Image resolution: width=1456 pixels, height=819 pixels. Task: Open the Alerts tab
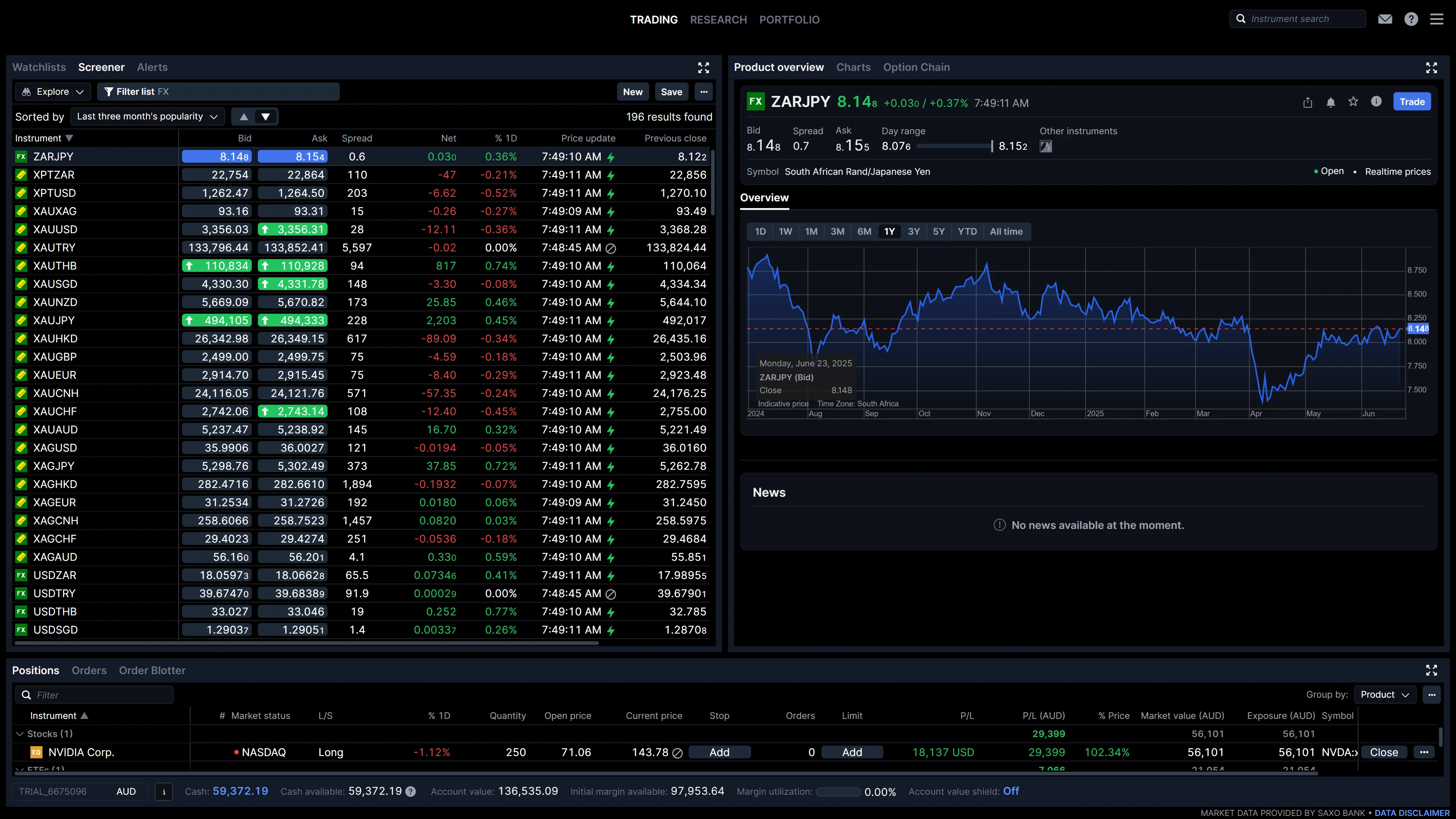click(x=152, y=67)
